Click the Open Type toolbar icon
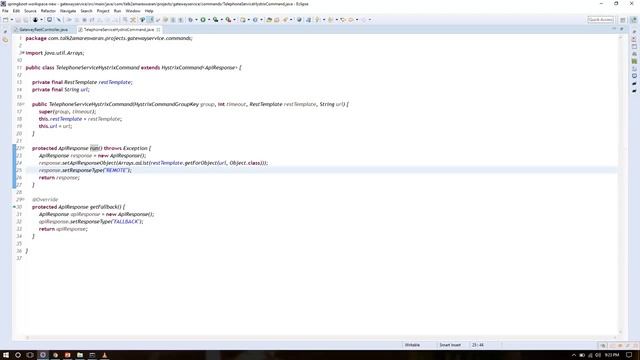The width and height of the screenshot is (640, 360). point(269,20)
